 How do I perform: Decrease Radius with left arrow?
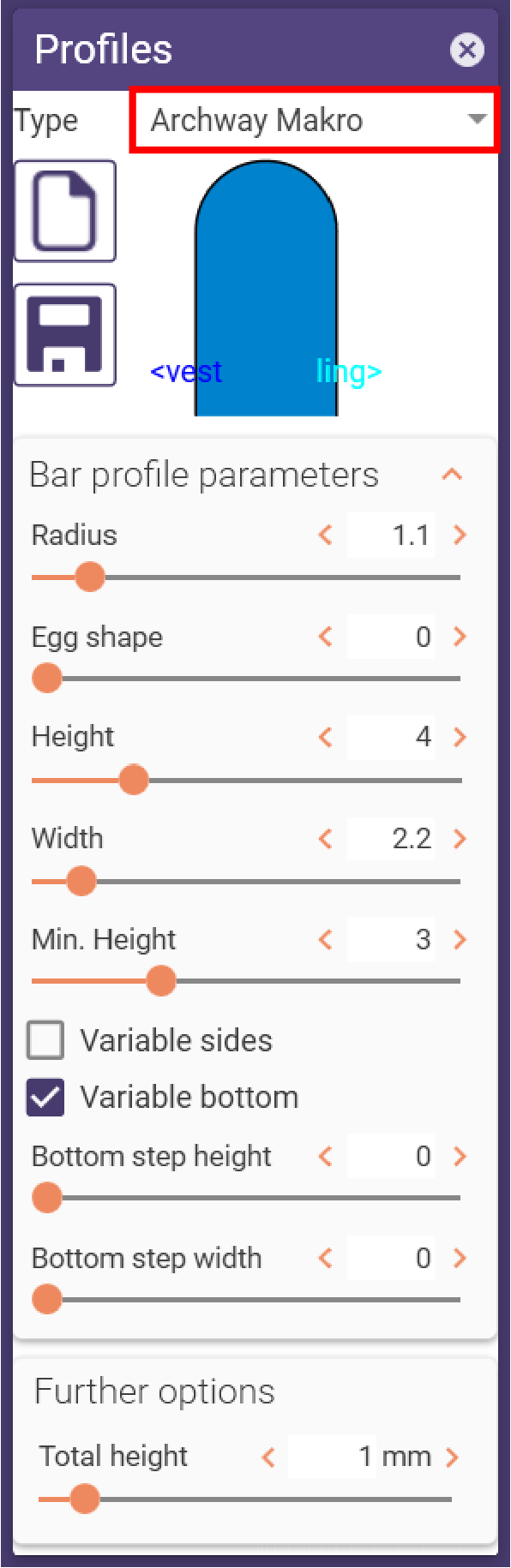point(325,536)
